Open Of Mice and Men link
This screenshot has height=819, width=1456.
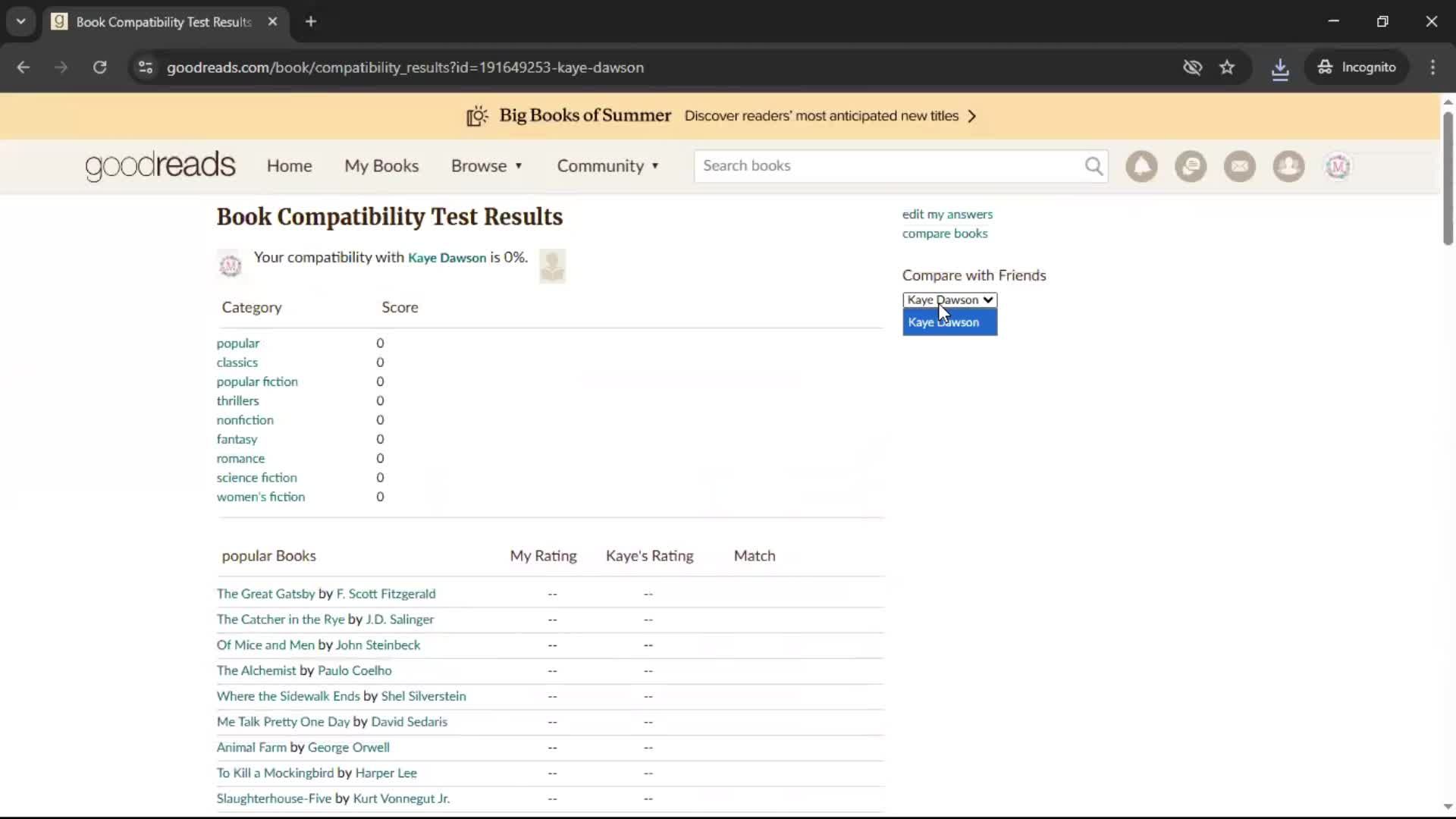265,645
